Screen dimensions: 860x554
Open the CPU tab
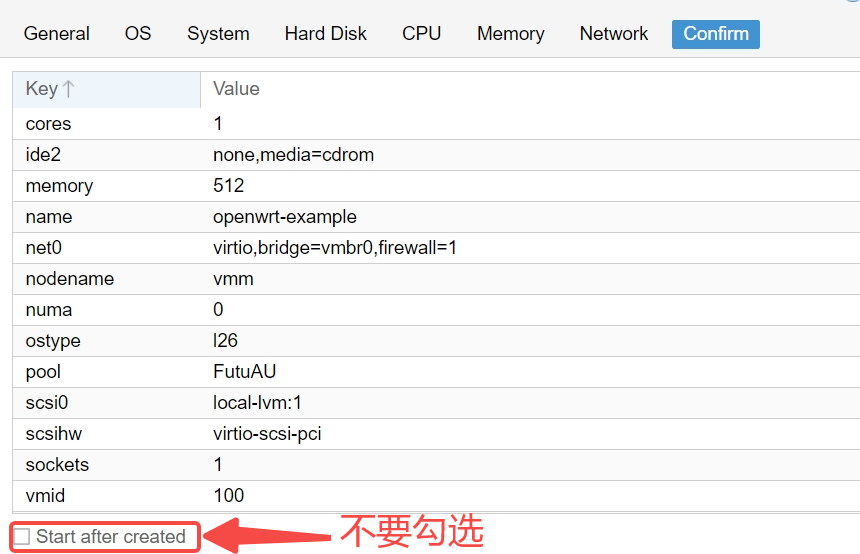point(421,34)
